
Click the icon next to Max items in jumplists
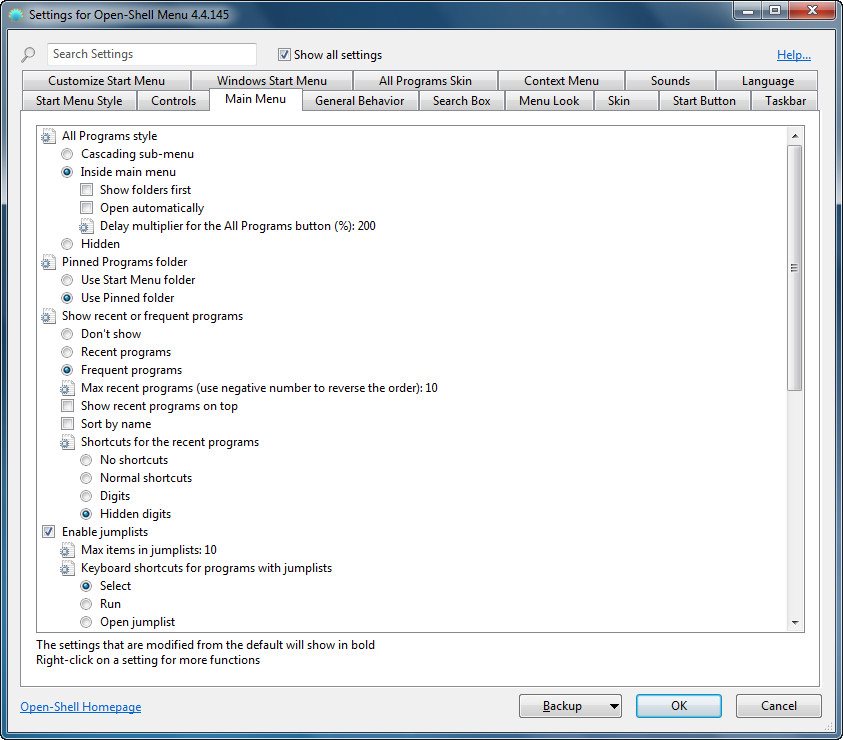pos(67,550)
